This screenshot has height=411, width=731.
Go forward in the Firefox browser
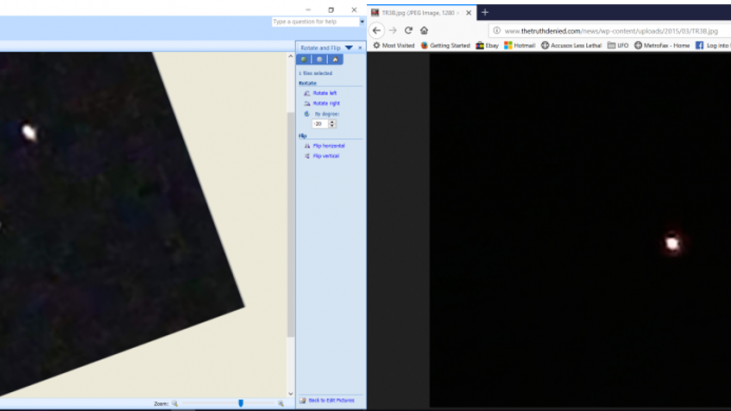coord(393,30)
